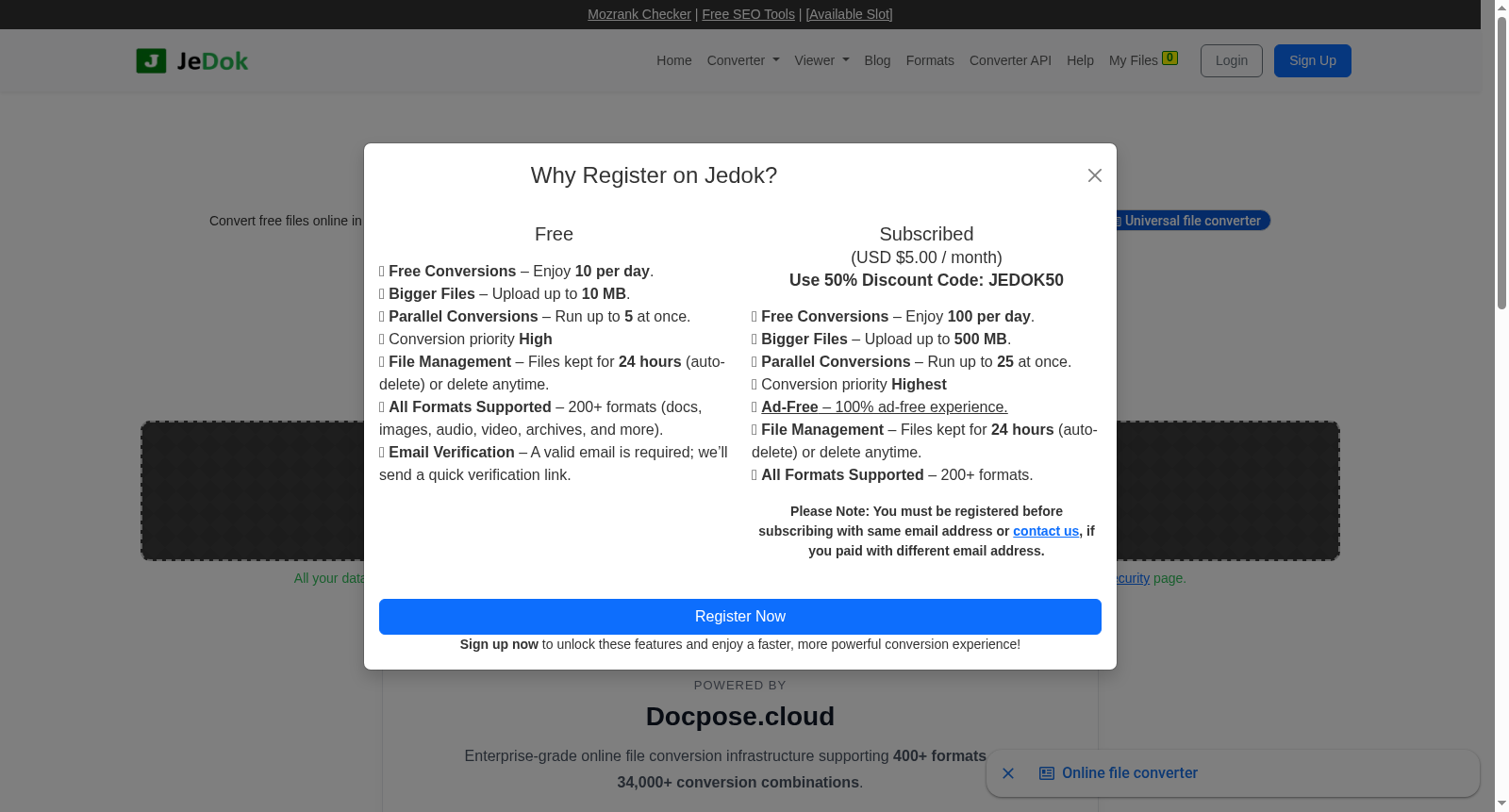
Task: Click the page vertical scrollbar thumb
Action: point(1501,165)
